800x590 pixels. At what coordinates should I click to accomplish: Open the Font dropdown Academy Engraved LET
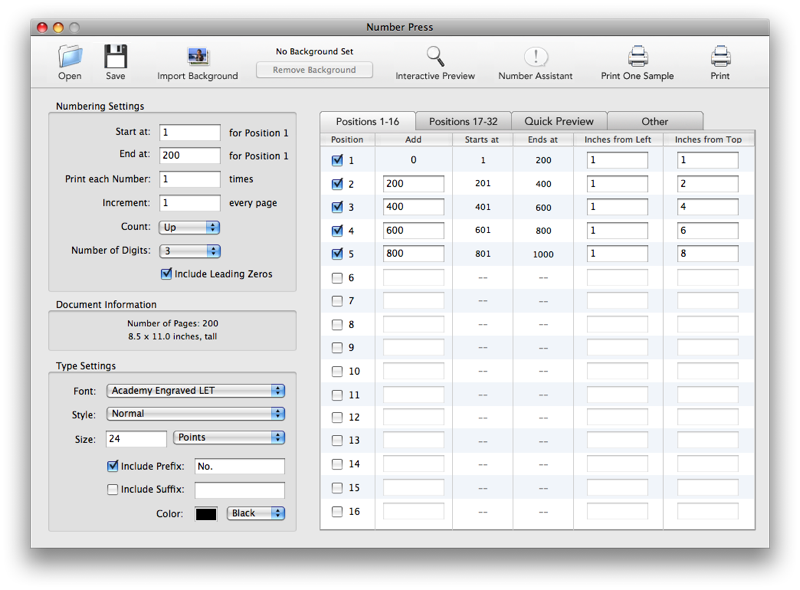click(195, 391)
